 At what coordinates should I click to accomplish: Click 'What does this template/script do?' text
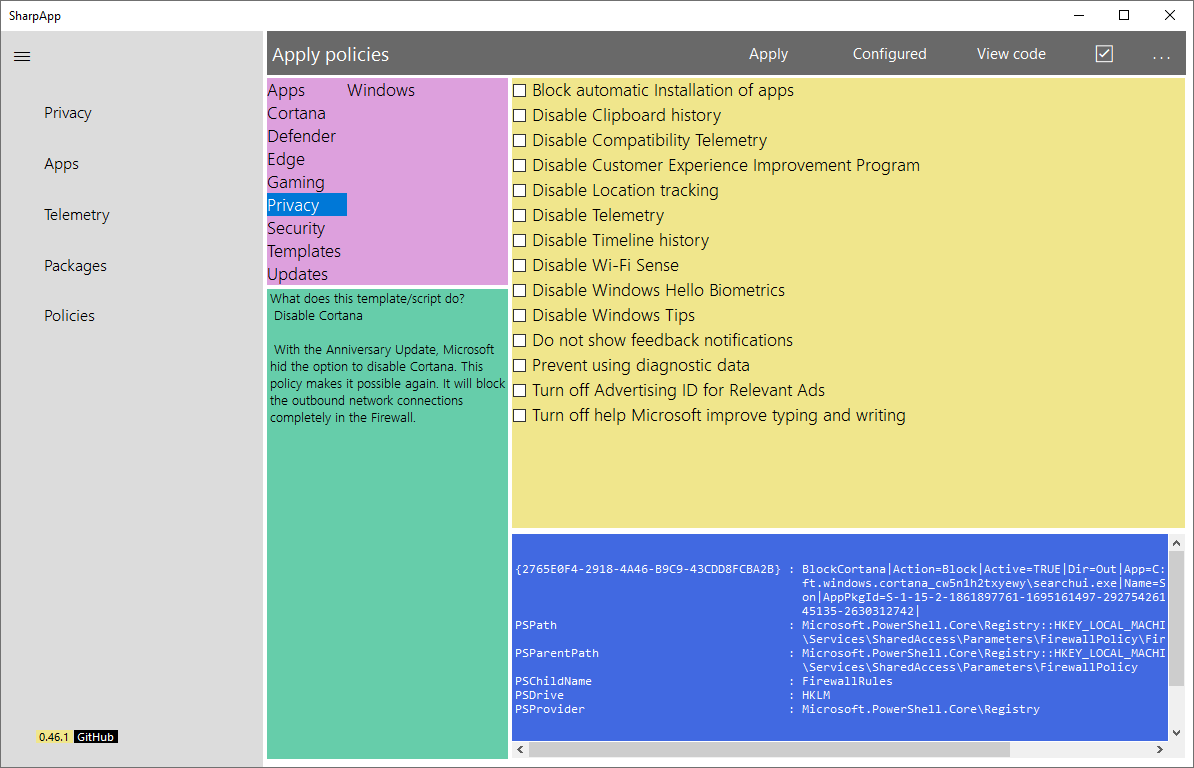pyautogui.click(x=367, y=298)
